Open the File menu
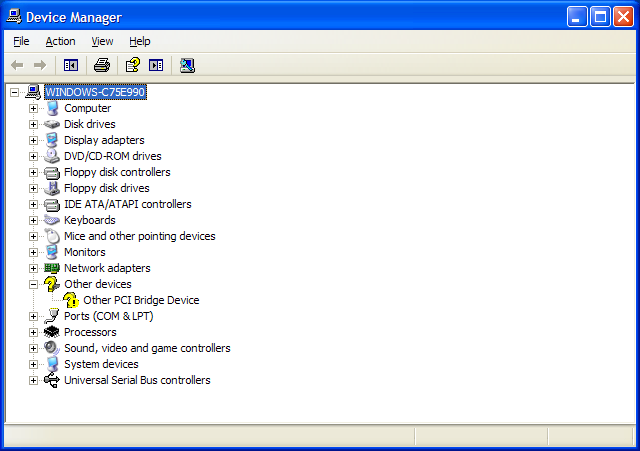Screen dimensions: 640x451 coord(21,41)
